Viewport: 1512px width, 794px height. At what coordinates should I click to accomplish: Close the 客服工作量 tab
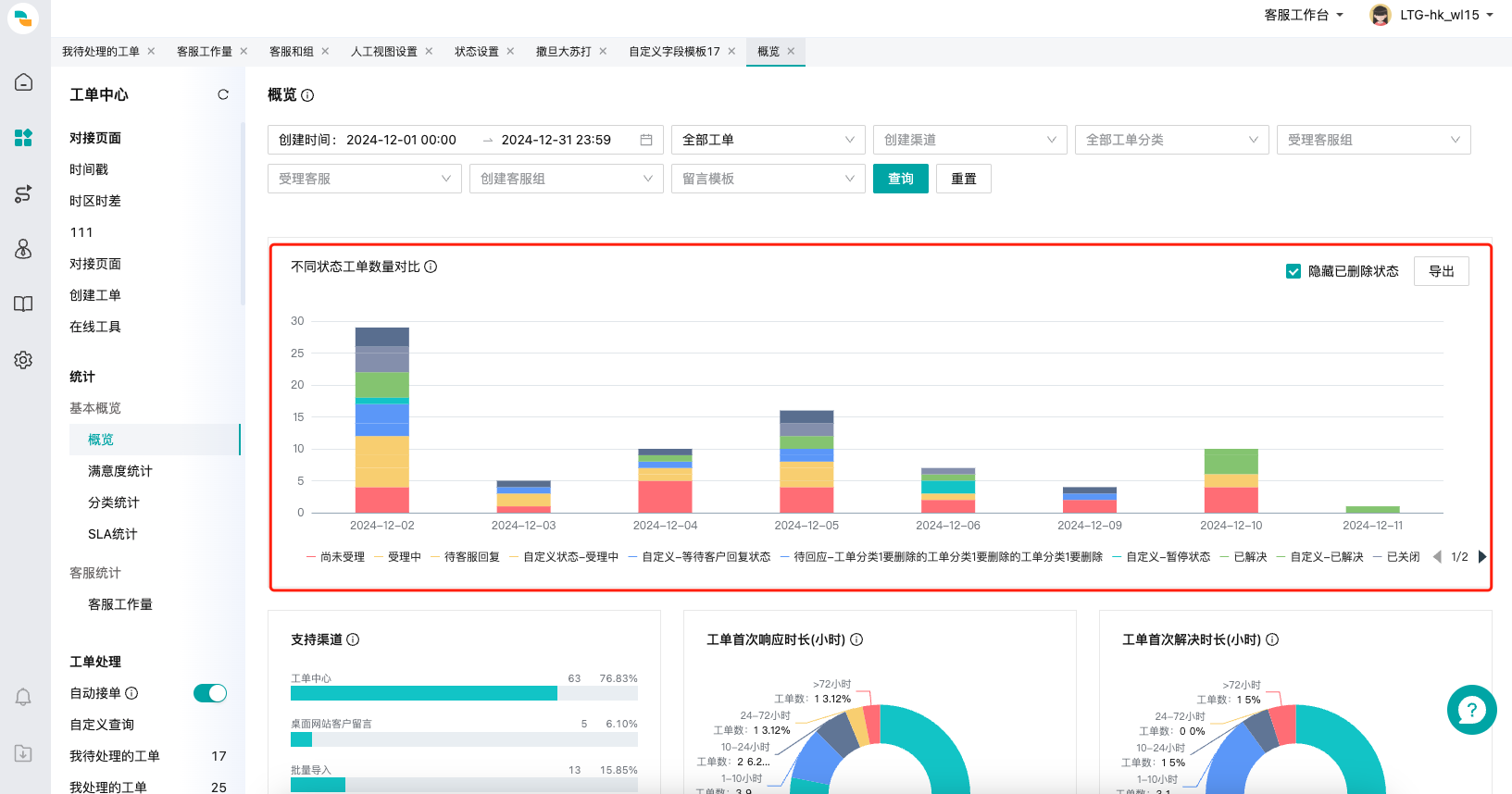(x=244, y=52)
